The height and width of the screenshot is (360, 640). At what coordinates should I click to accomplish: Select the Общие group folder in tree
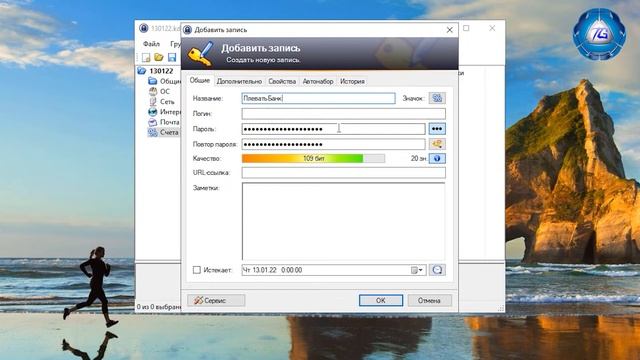[x=164, y=81]
